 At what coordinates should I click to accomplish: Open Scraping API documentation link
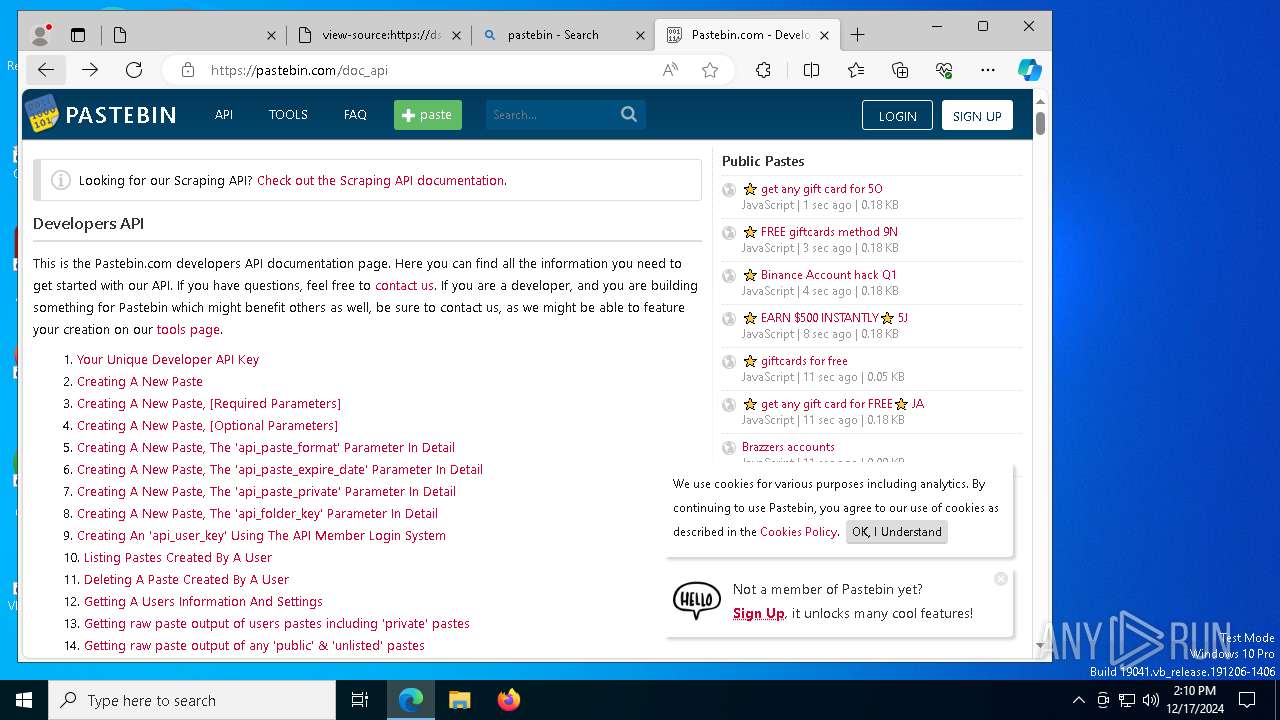pos(380,181)
